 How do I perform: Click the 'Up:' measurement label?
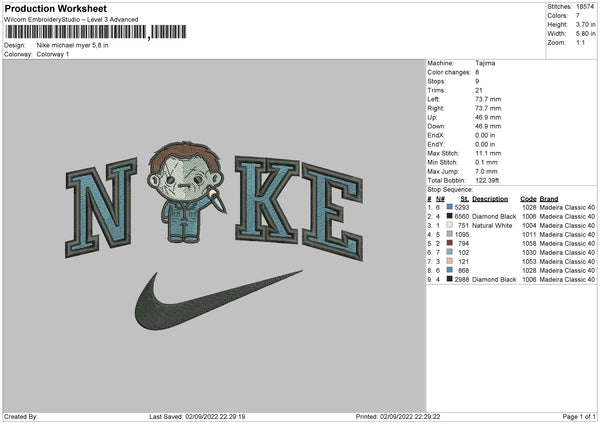[432, 117]
